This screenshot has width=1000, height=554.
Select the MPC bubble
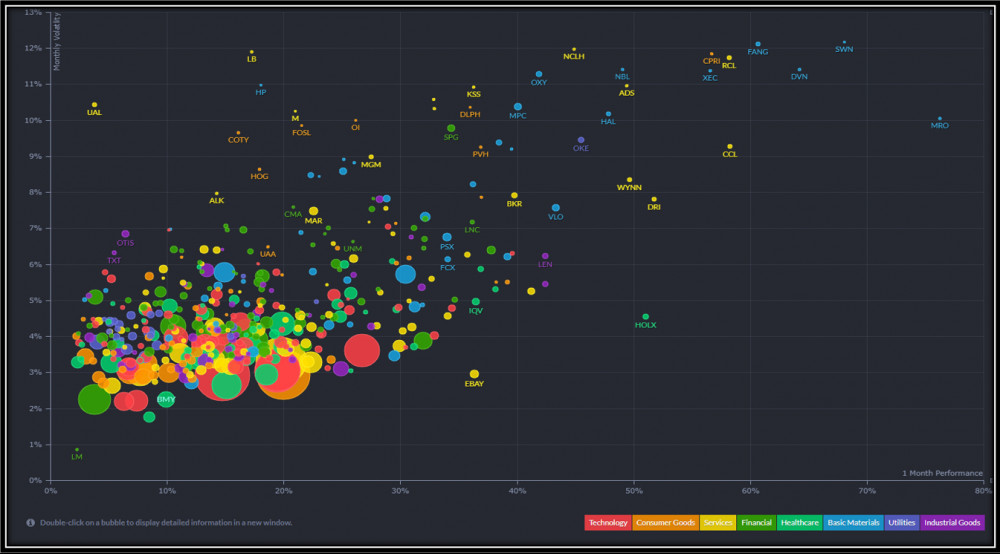[518, 107]
